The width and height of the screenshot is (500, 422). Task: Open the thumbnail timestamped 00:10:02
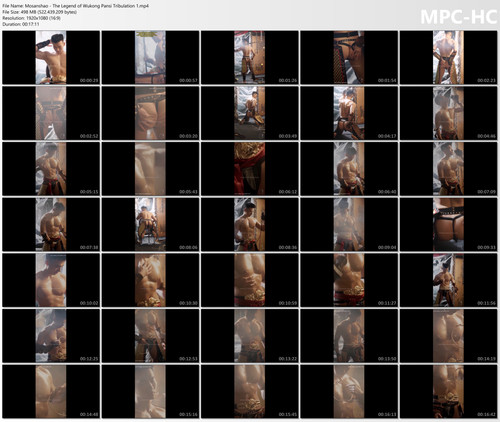tap(51, 280)
